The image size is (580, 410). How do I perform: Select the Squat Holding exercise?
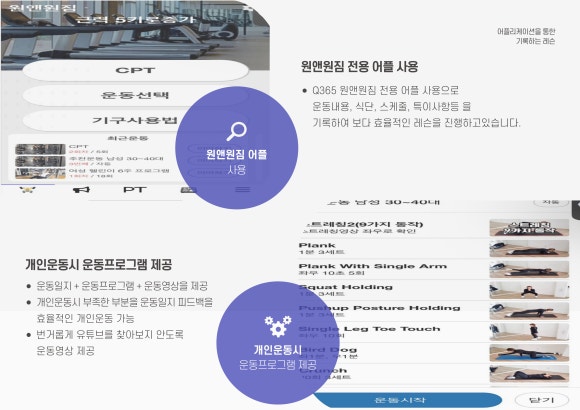point(345,287)
